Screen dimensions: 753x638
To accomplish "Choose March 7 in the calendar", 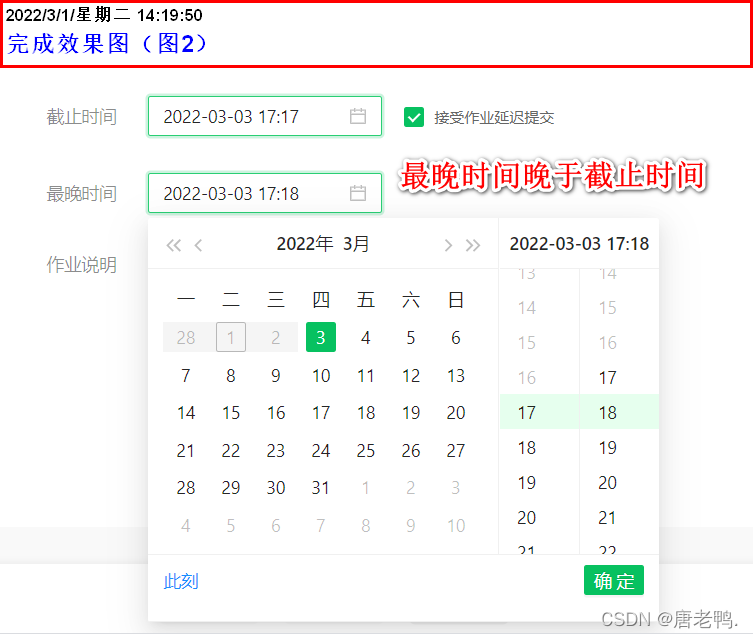I will point(186,375).
